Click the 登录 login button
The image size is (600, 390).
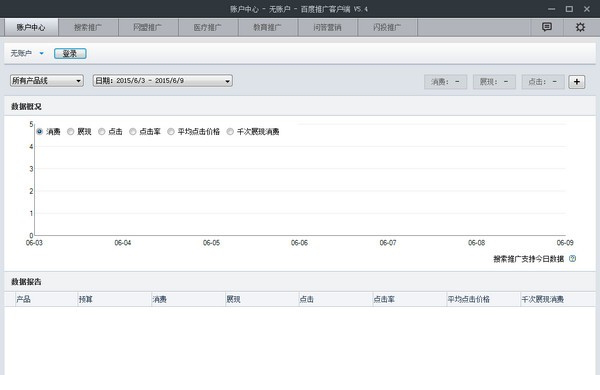click(70, 54)
